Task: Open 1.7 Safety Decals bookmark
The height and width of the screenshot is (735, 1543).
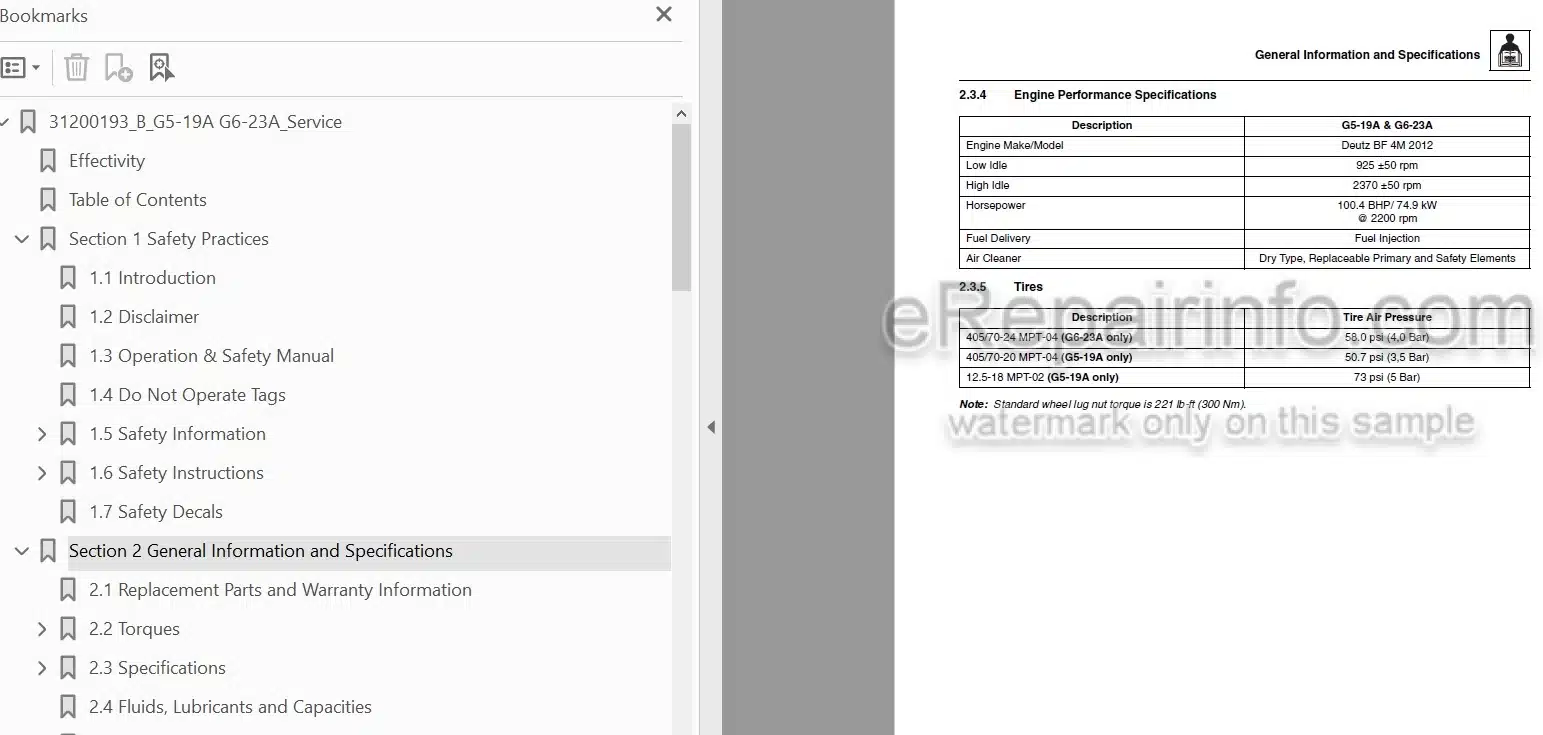Action: click(156, 512)
